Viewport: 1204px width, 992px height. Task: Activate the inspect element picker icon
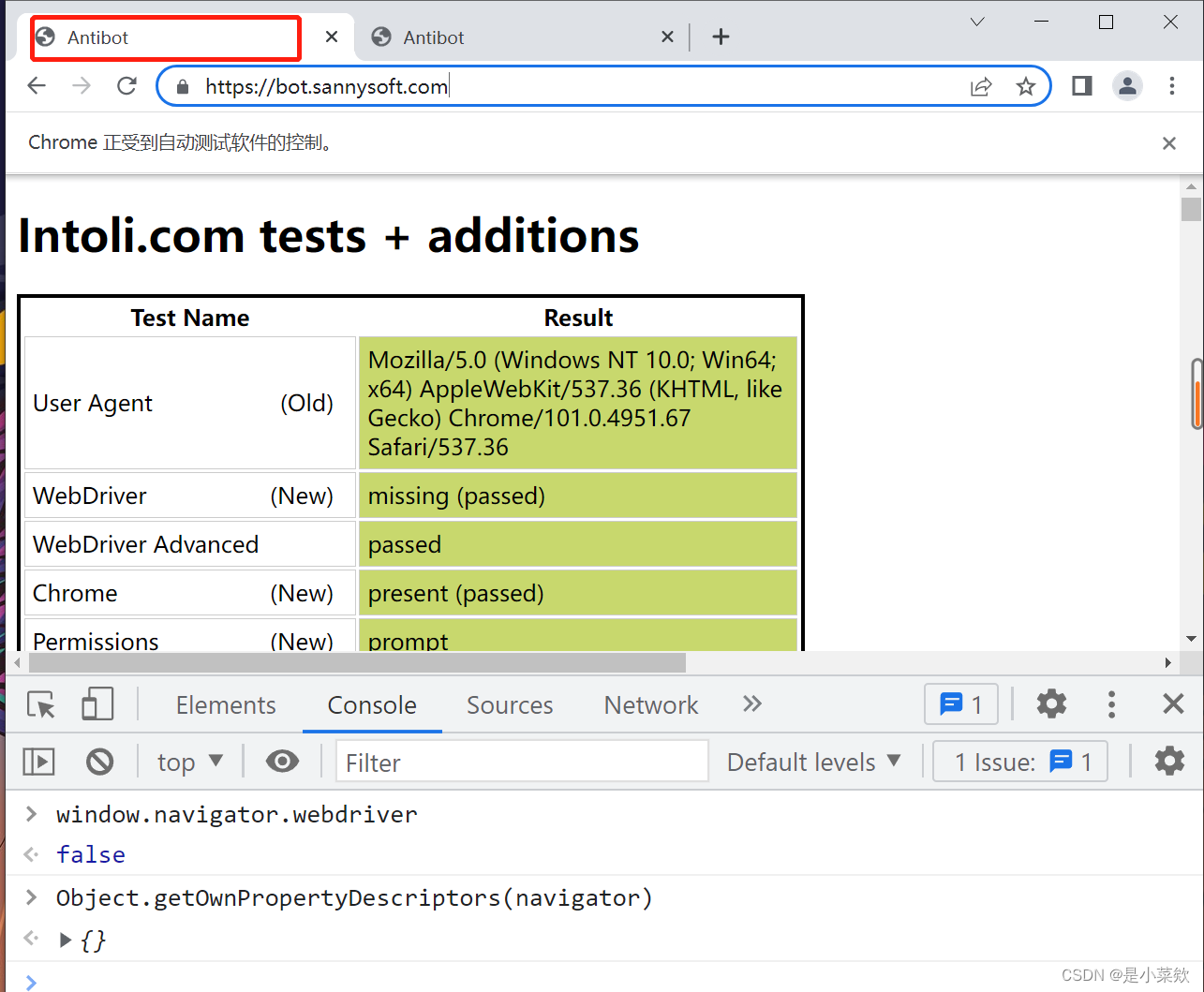pyautogui.click(x=41, y=704)
